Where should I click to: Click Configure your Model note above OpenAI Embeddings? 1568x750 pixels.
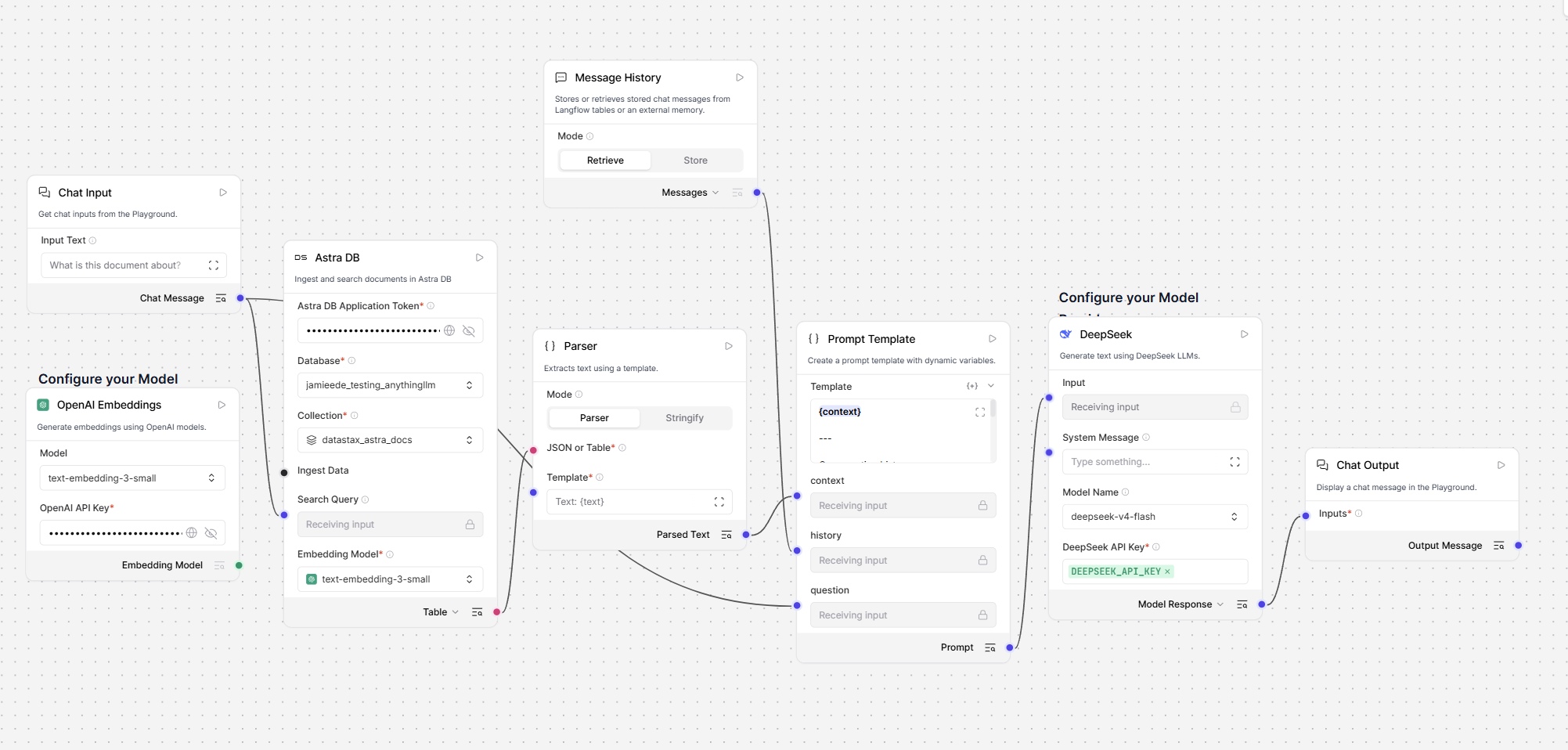click(108, 379)
